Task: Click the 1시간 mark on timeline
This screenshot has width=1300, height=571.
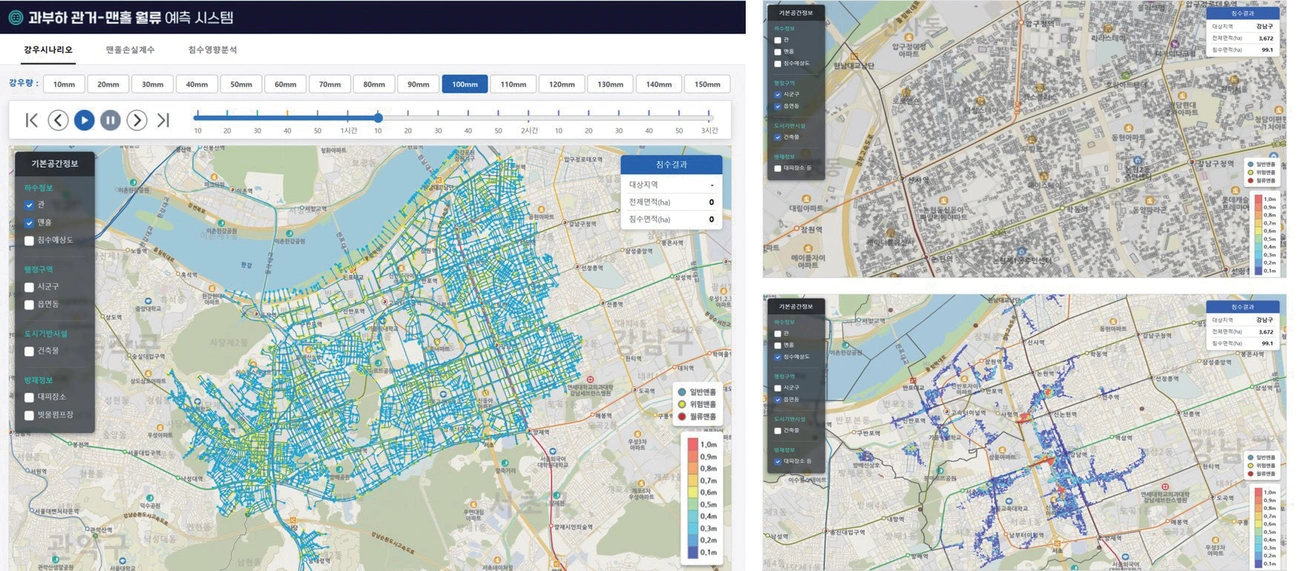Action: click(348, 131)
